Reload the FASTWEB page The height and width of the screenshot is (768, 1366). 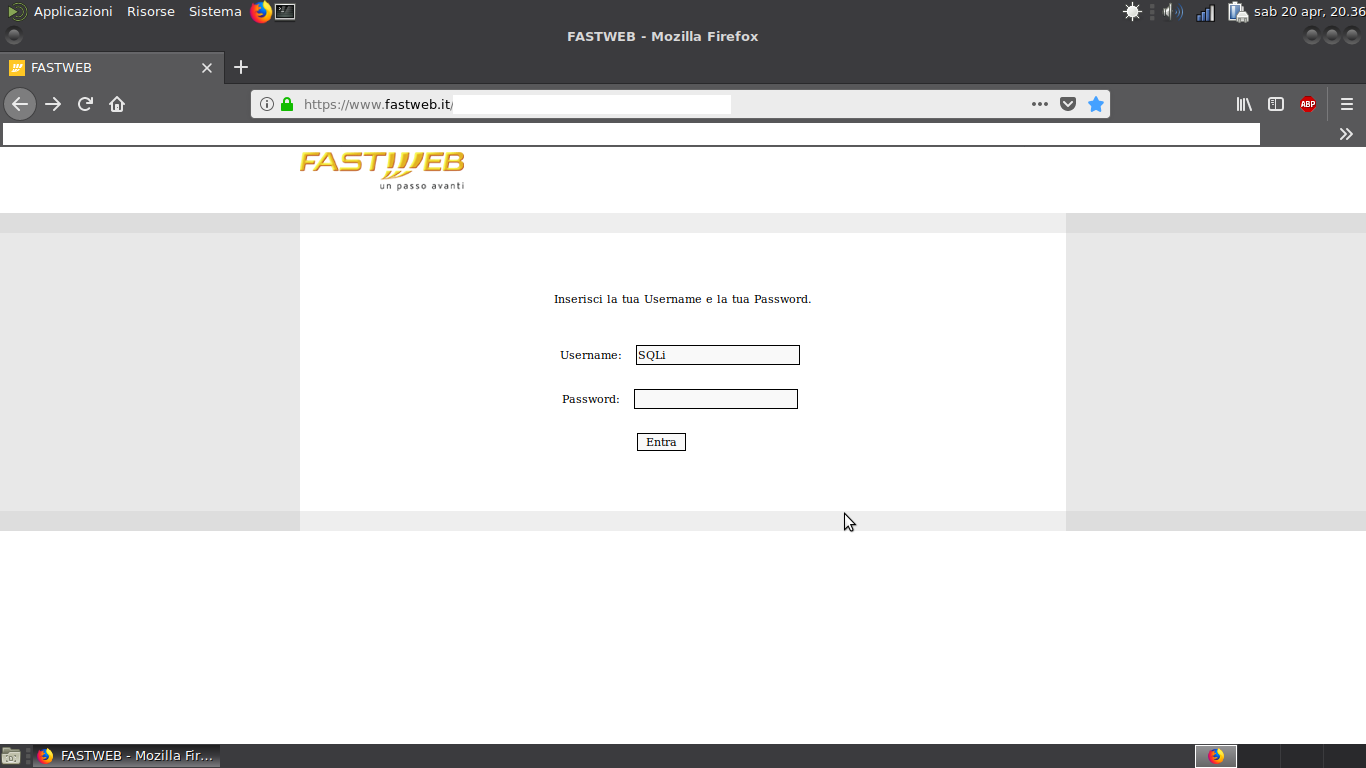click(x=85, y=104)
